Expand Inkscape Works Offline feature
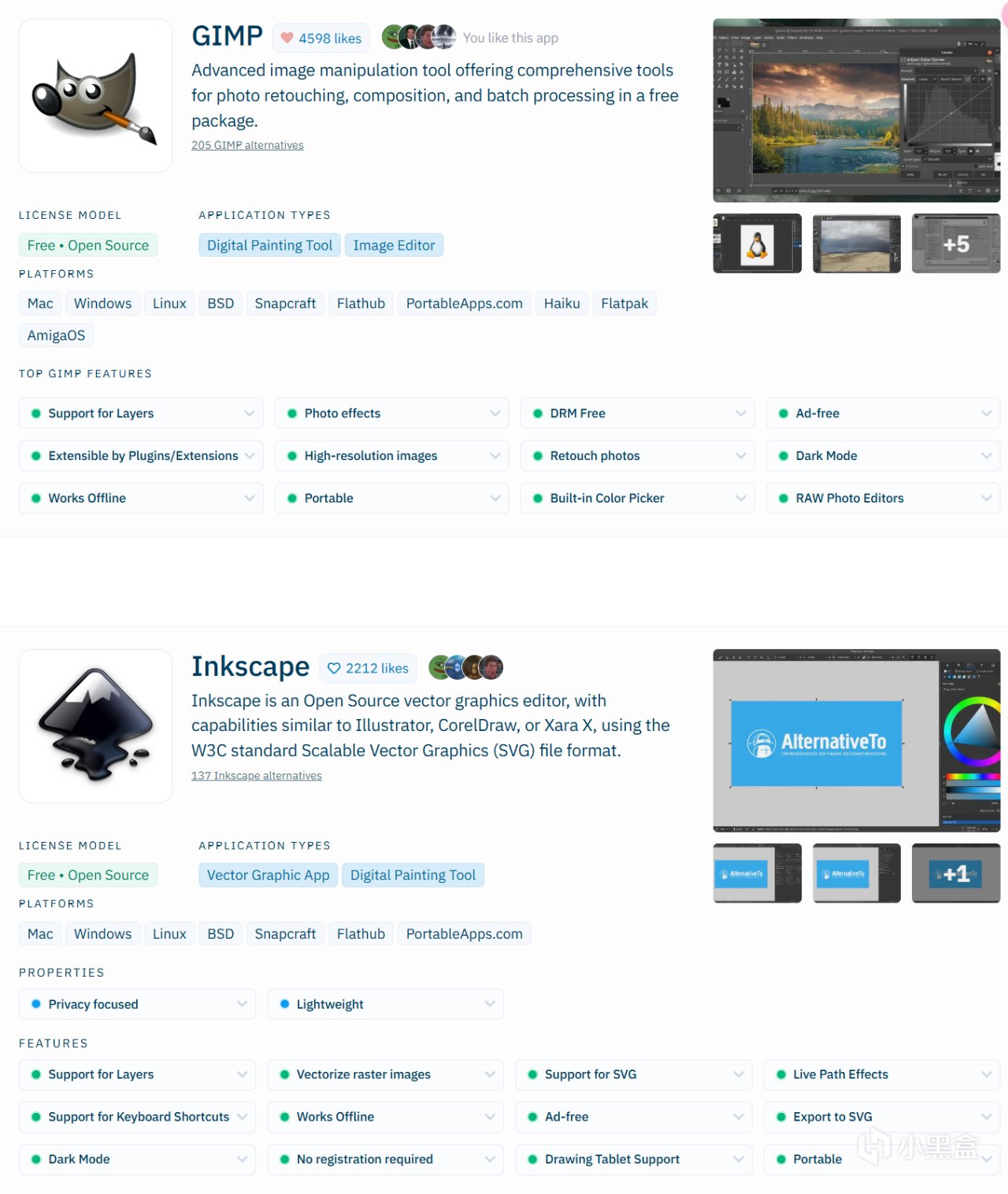Screen dimensions: 1008x1194 [x=385, y=1117]
